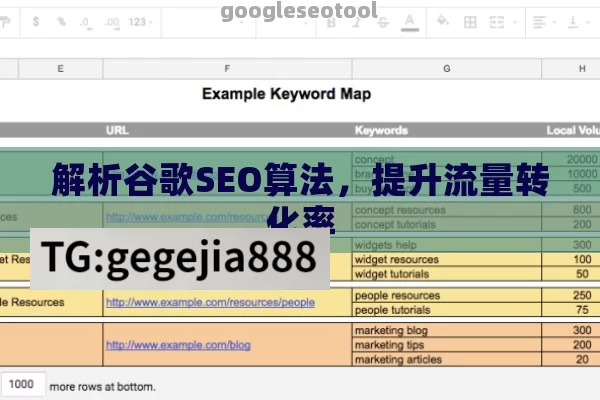This screenshot has width=600, height=400.
Task: Select column E header
Action: click(60, 69)
